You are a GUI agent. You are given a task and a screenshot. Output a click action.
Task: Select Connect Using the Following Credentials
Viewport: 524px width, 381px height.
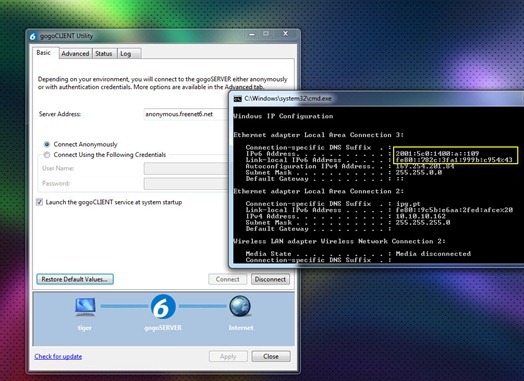click(x=47, y=155)
